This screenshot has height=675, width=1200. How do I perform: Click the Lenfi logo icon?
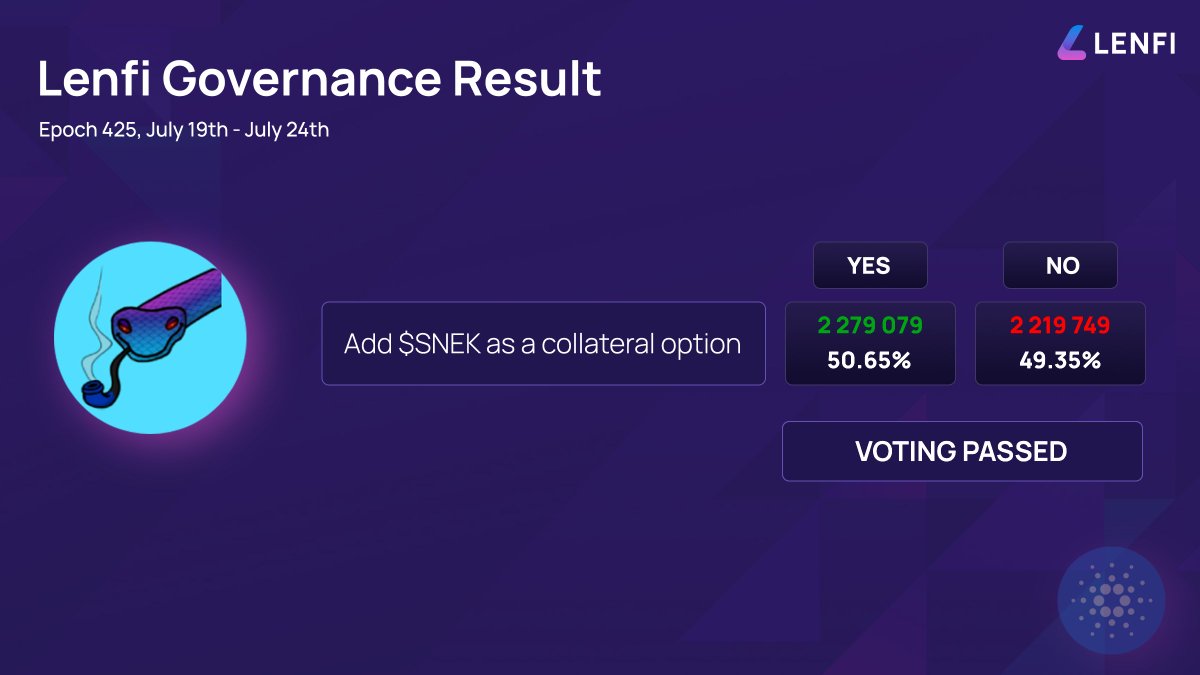(1072, 42)
